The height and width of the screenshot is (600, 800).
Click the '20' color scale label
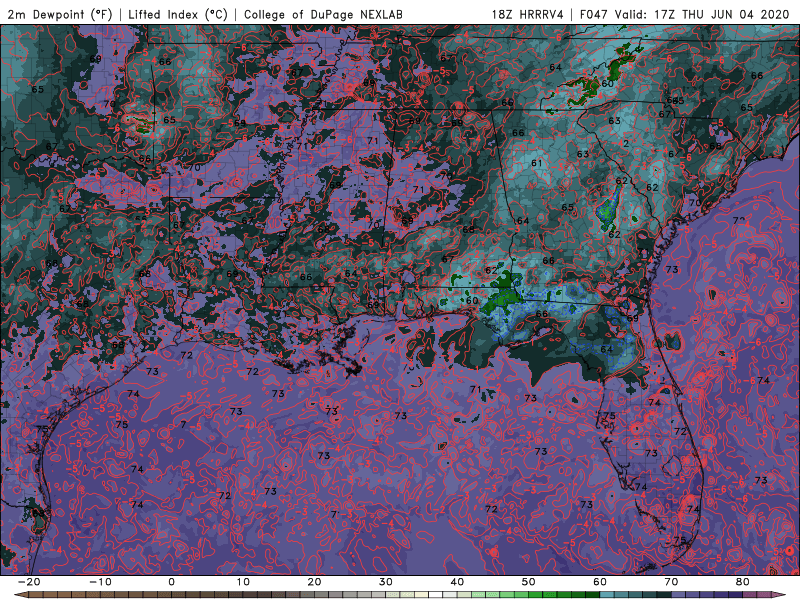coord(314,582)
